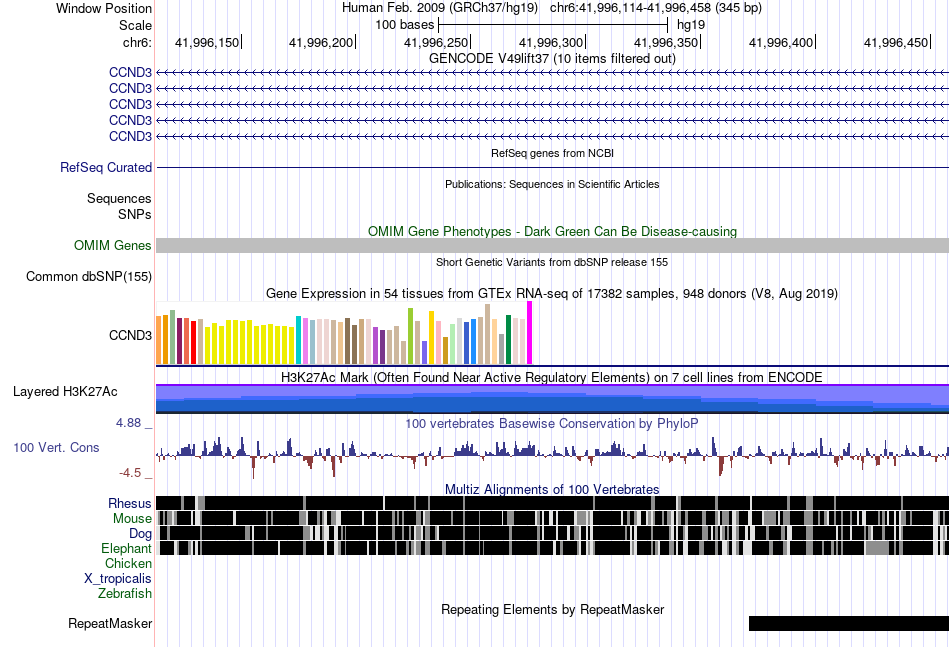Select the Human Feb. 2009 (GRCh37/hg19) assembly text
Image resolution: width=950 pixels, height=647 pixels.
[439, 8]
